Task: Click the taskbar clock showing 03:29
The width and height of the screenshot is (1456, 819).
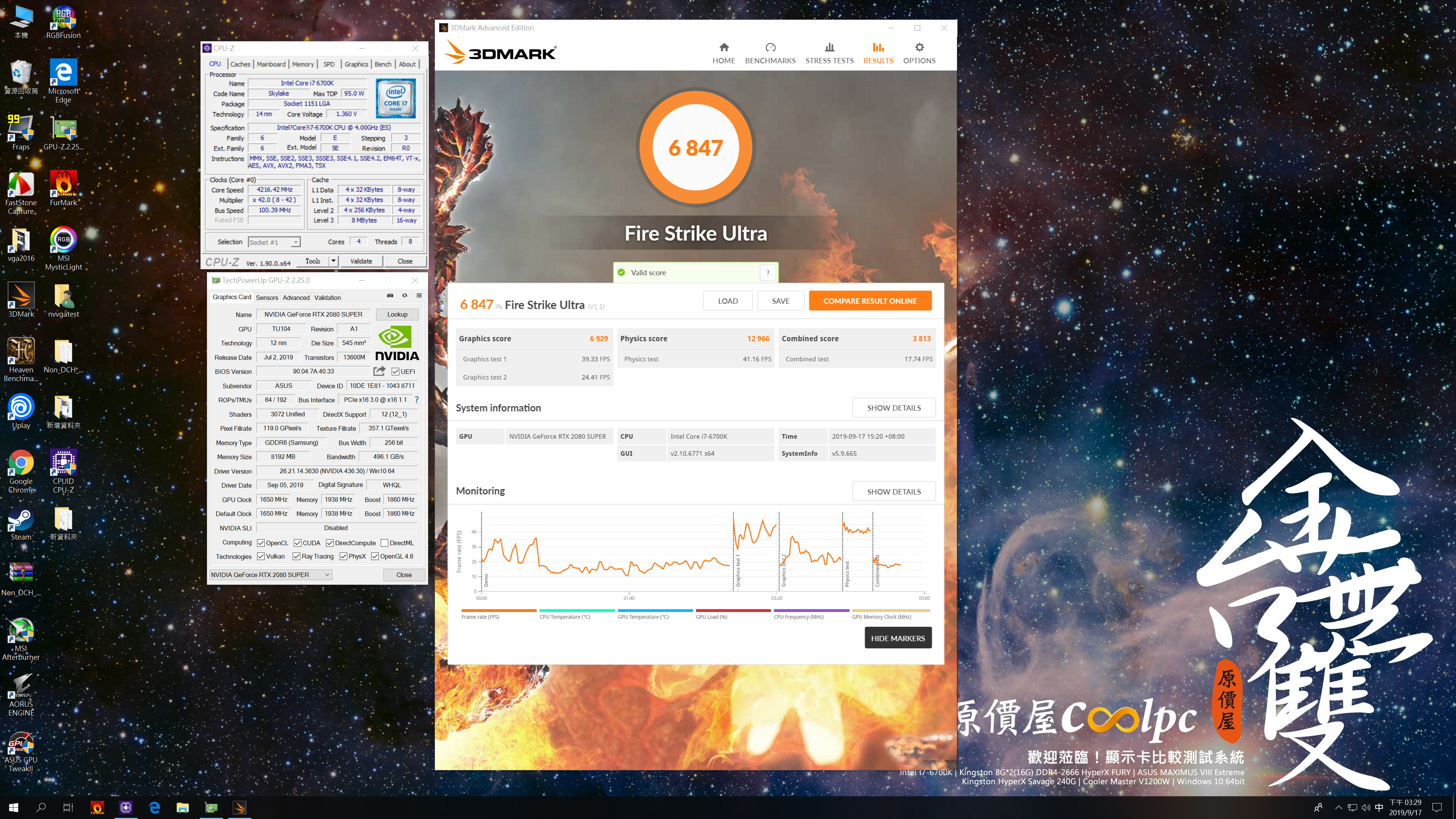Action: pos(1405,808)
